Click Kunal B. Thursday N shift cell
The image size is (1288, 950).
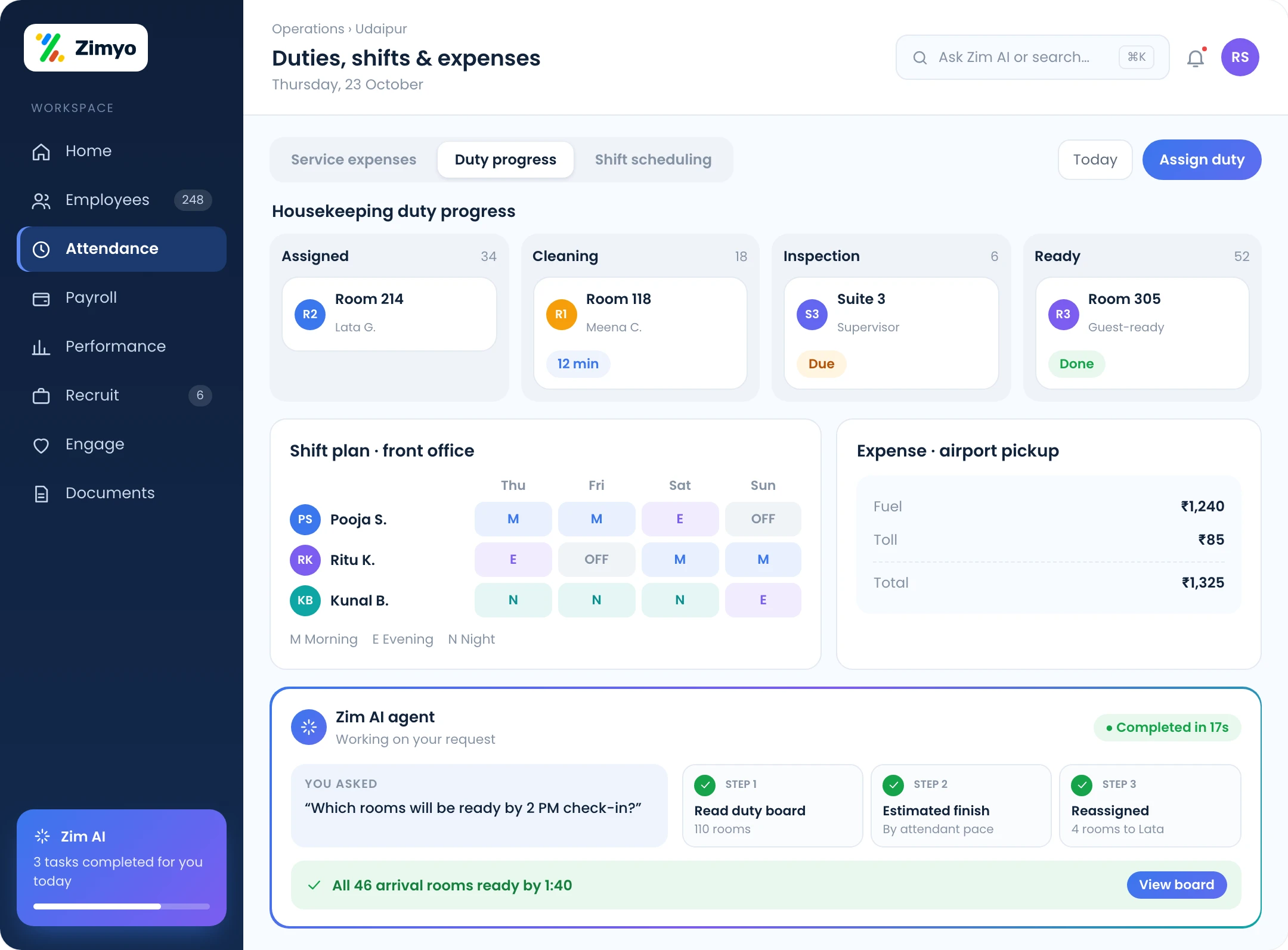513,600
